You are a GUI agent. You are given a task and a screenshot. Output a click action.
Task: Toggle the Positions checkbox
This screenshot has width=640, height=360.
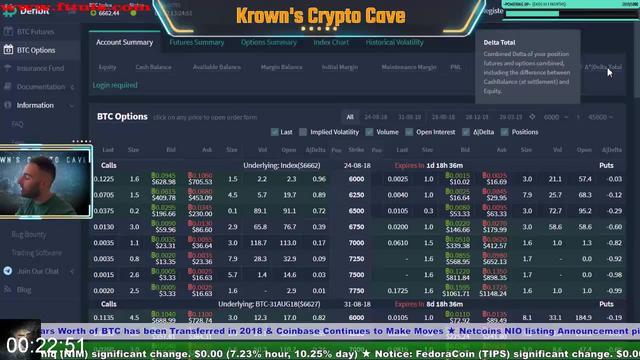click(505, 132)
